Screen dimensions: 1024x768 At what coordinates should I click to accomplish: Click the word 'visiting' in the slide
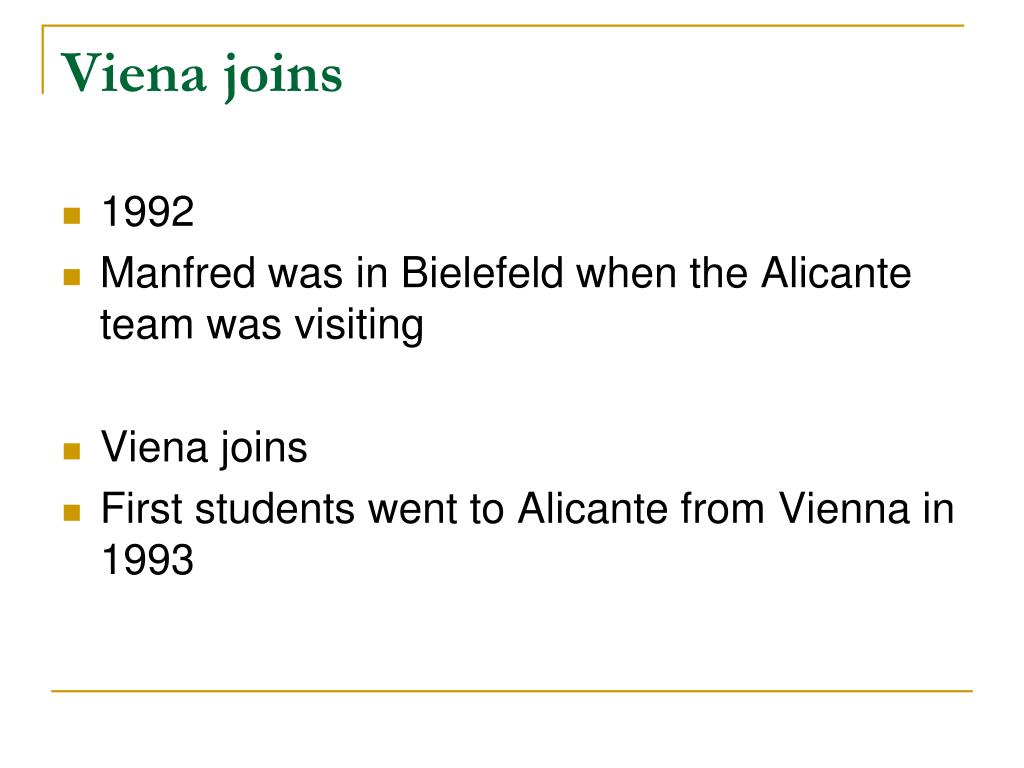[359, 325]
